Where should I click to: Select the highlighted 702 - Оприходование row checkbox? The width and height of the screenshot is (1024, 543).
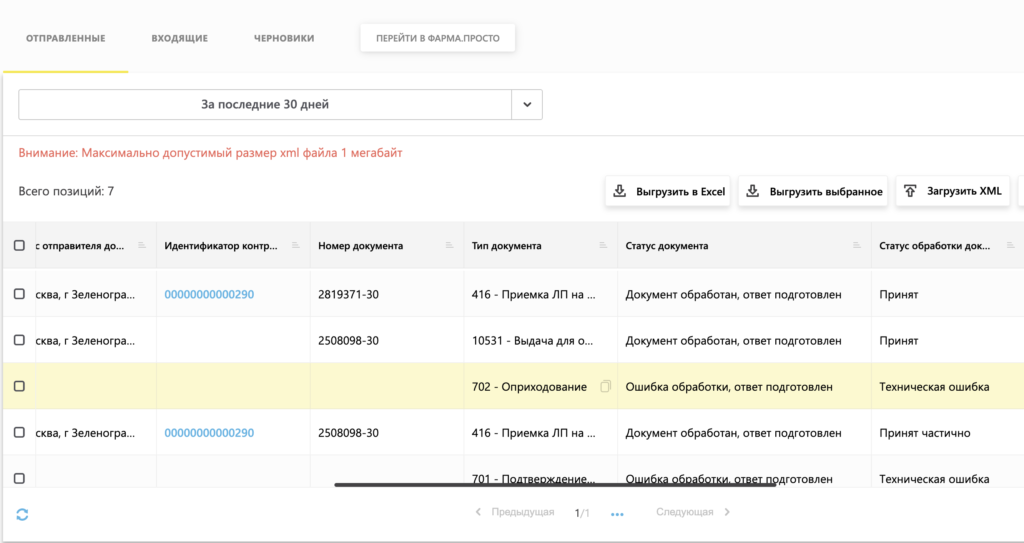pos(19,386)
